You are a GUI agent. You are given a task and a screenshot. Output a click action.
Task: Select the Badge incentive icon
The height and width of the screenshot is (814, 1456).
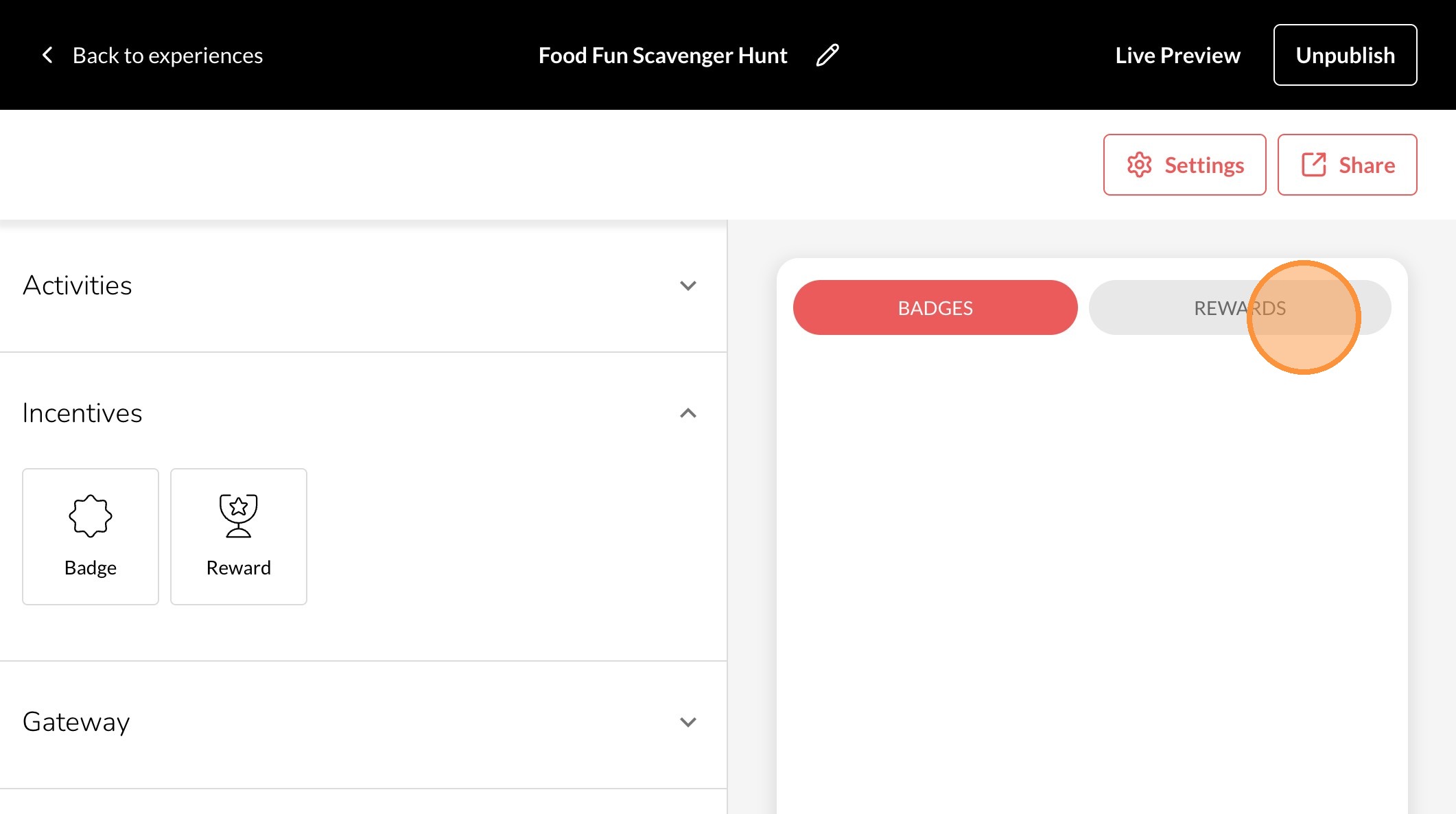coord(91,515)
